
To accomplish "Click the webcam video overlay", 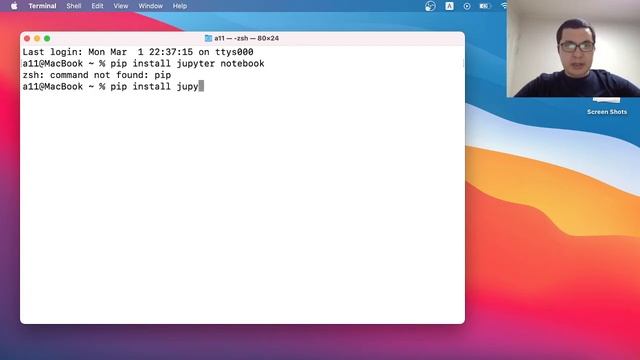I will [573, 49].
